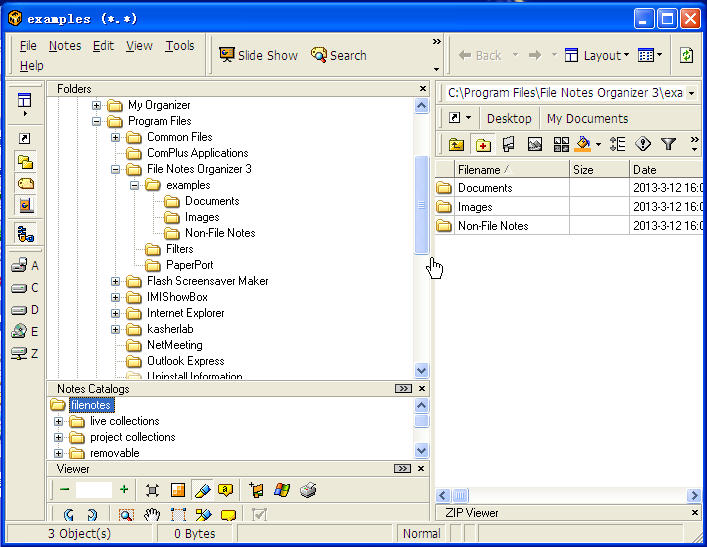Go up one folder level icon
This screenshot has height=547, width=707.
point(456,145)
